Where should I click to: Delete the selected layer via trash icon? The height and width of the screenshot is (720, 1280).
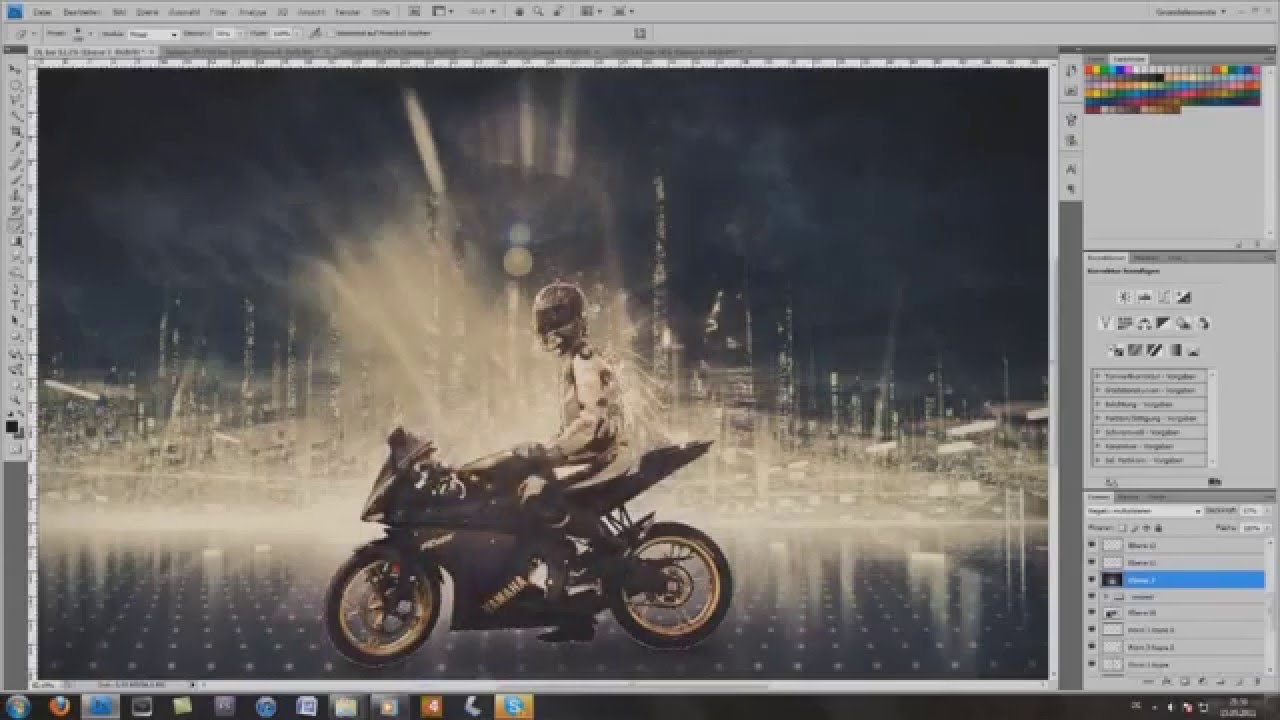[1258, 681]
